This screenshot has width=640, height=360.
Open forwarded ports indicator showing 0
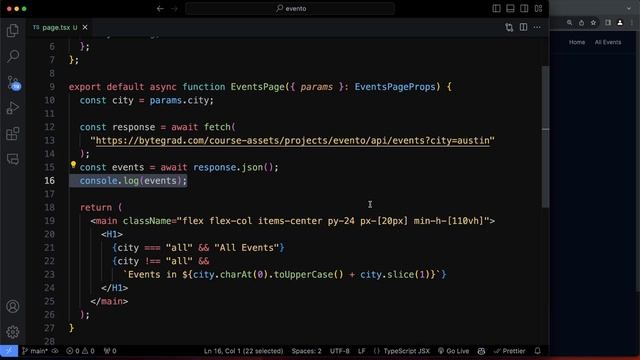point(110,351)
